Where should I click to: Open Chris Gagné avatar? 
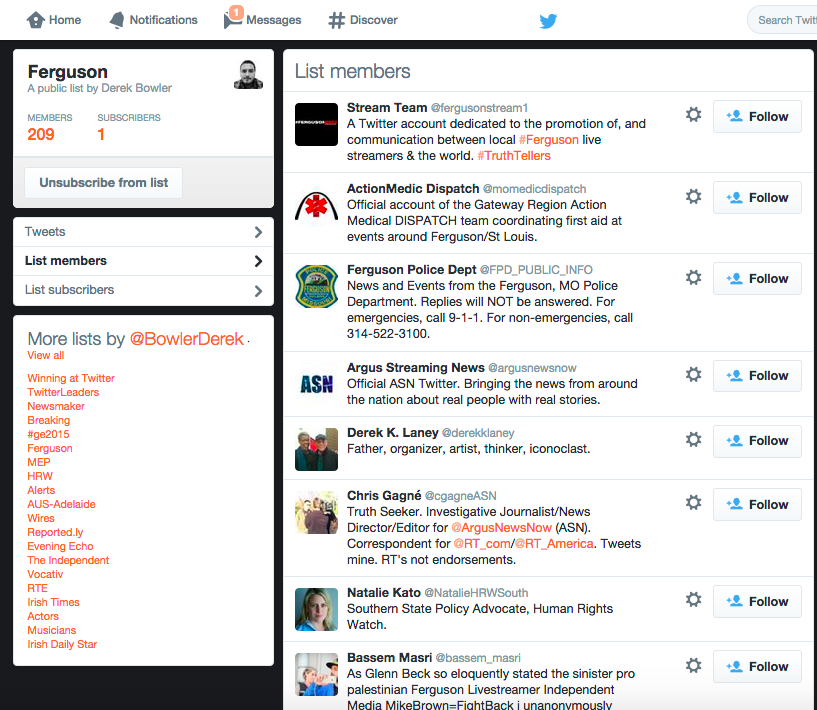tap(316, 512)
